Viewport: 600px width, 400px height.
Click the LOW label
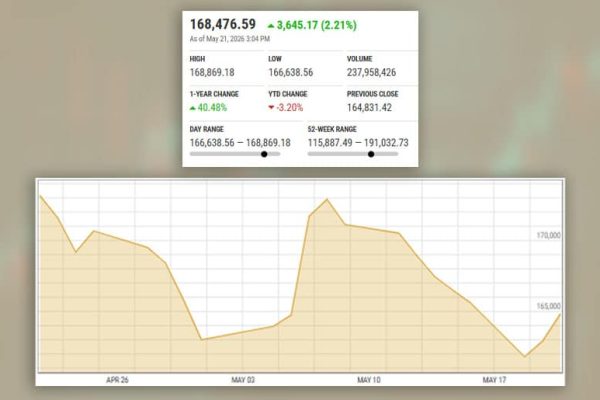[x=275, y=59]
